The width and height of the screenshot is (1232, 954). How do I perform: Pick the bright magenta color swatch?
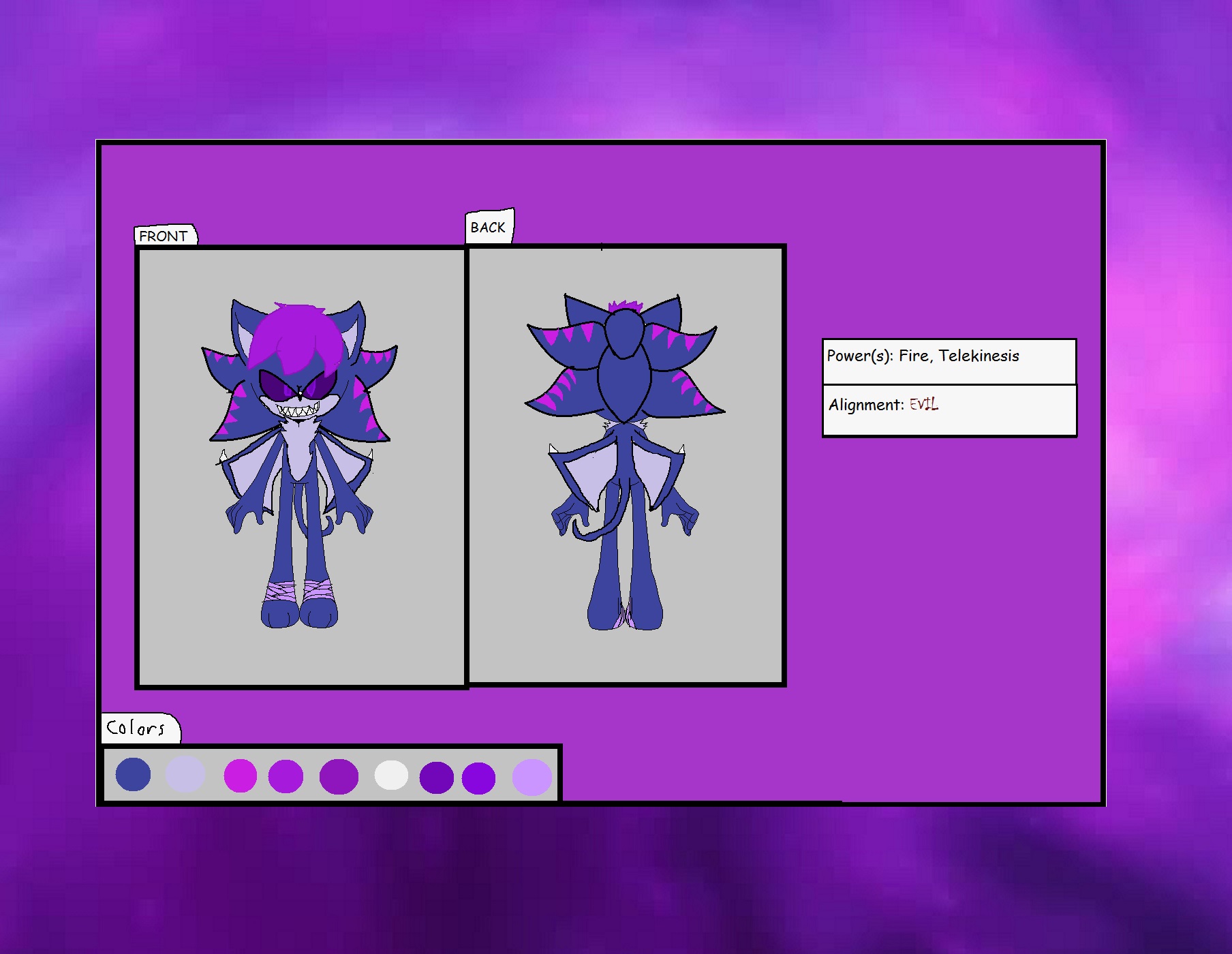(240, 776)
